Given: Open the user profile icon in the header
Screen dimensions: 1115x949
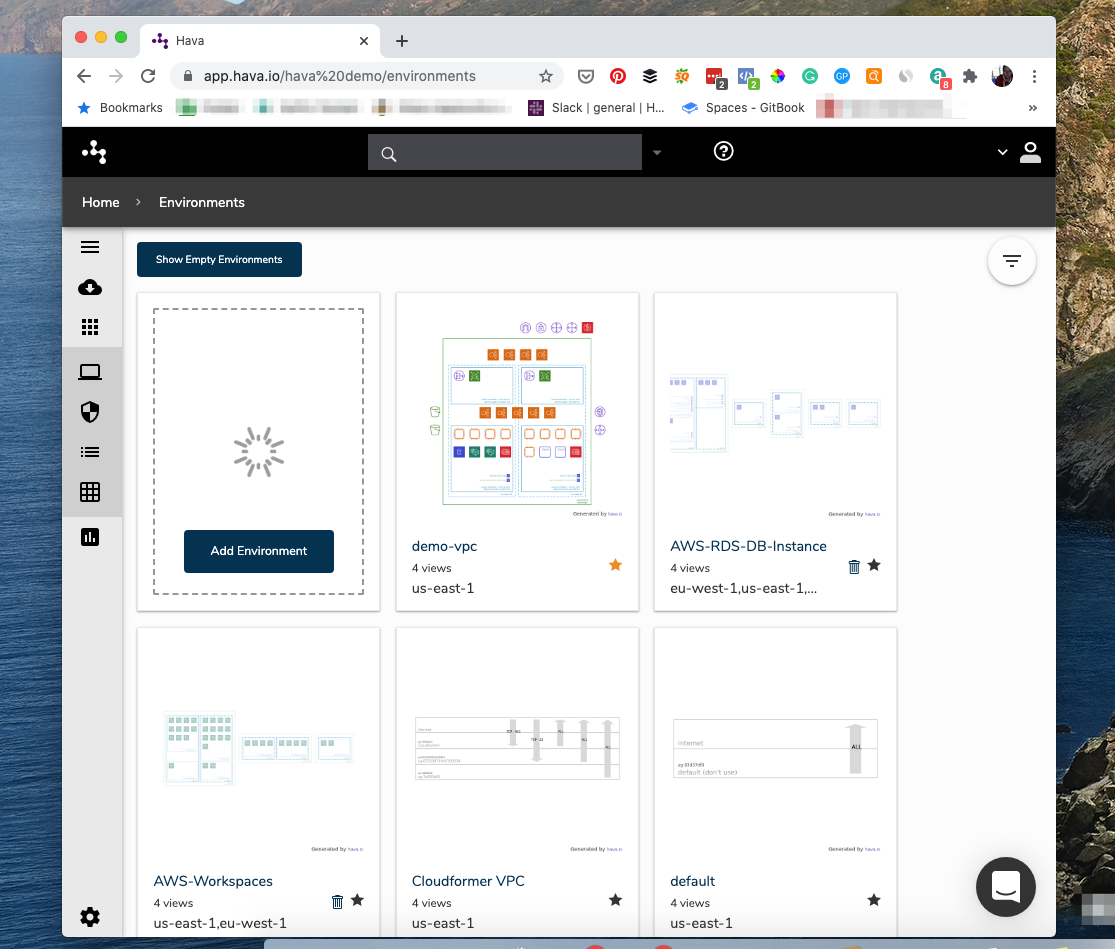Looking at the screenshot, I should point(1030,152).
